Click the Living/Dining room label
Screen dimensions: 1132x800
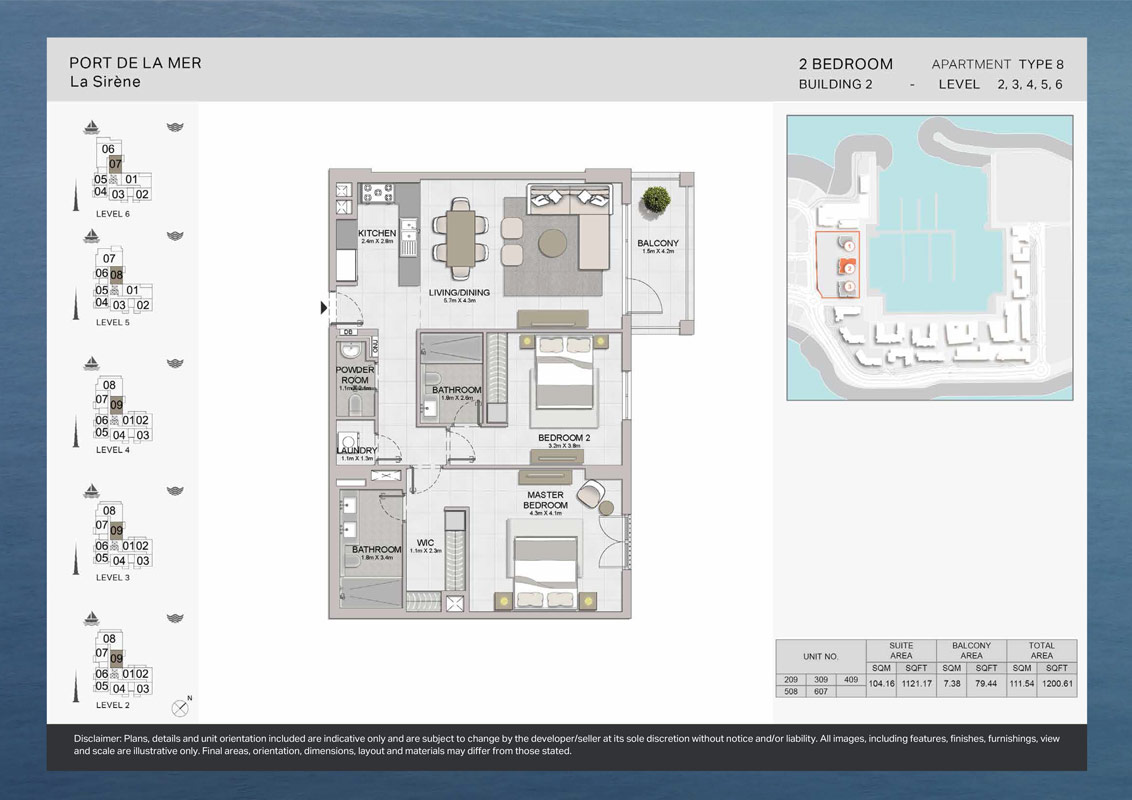[x=459, y=294]
